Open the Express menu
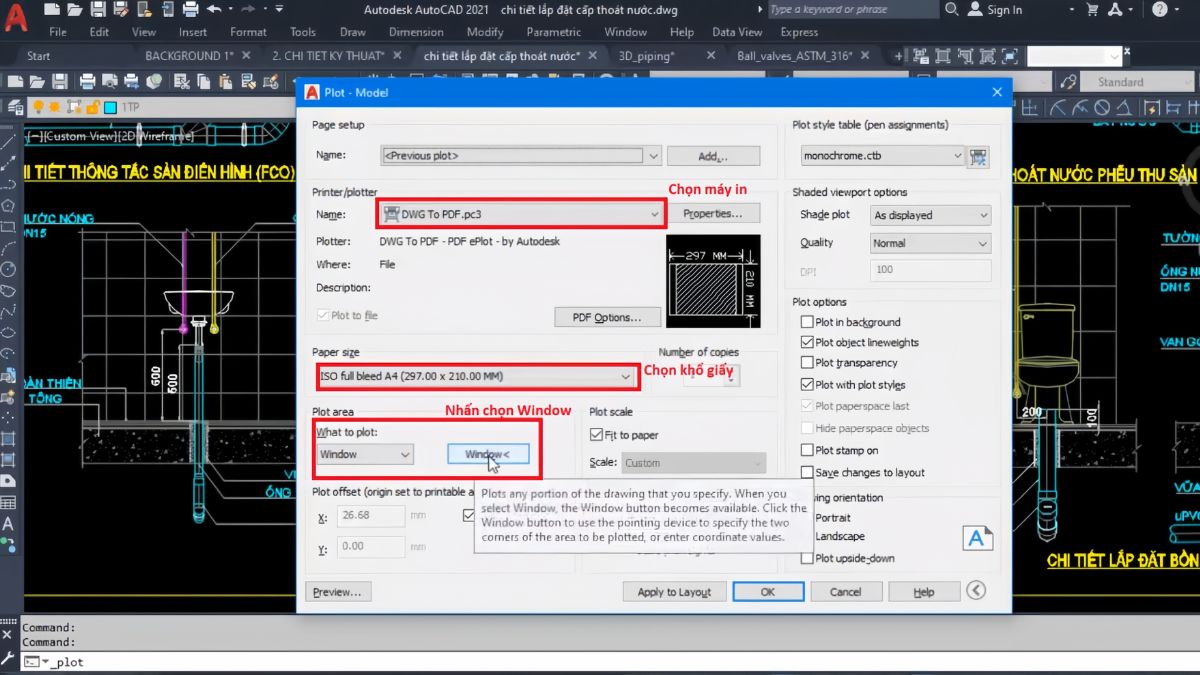1200x675 pixels. tap(799, 32)
